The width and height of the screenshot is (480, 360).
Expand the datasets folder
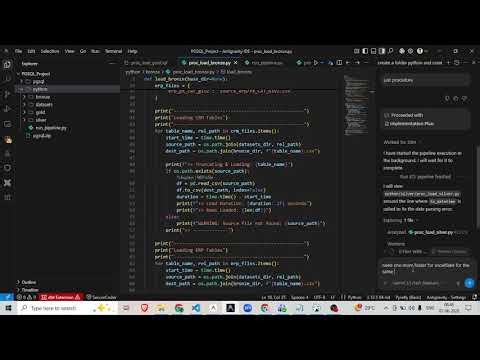click(x=44, y=104)
